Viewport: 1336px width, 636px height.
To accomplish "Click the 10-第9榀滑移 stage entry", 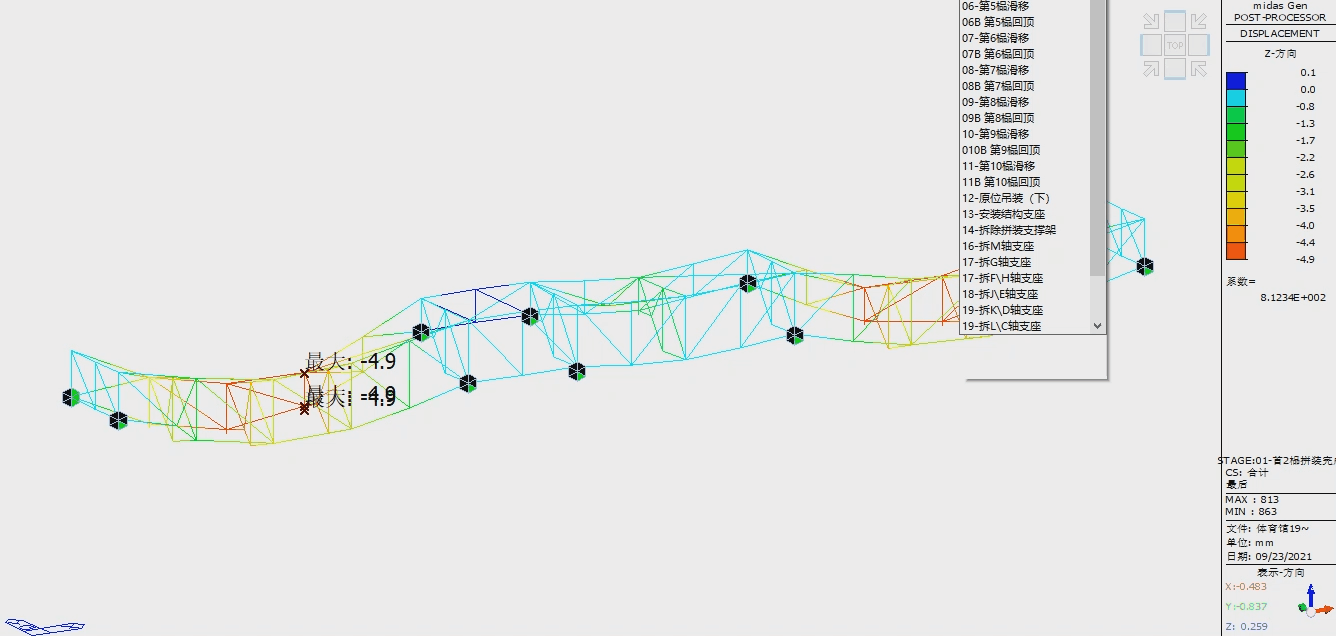I will [x=995, y=134].
